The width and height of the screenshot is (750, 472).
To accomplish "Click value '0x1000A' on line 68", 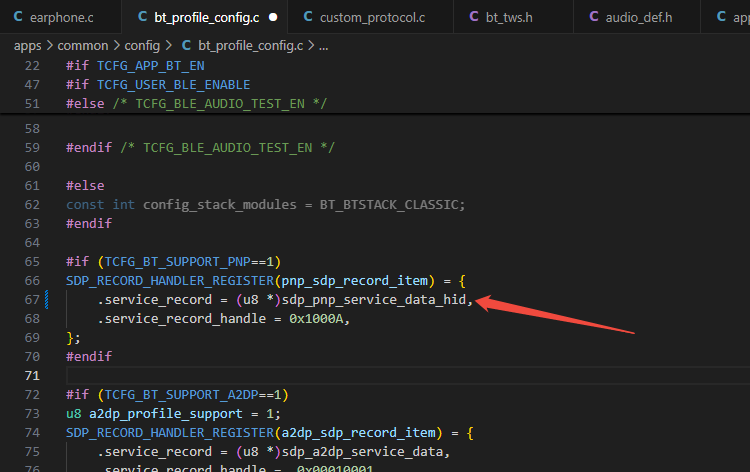I will pyautogui.click(x=316, y=319).
